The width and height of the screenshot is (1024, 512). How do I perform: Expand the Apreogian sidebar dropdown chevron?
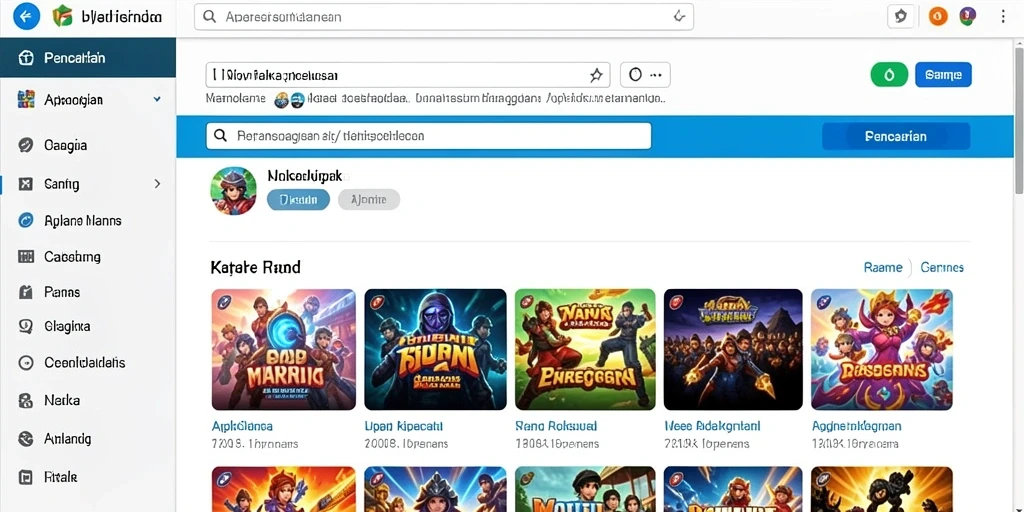pos(157,100)
